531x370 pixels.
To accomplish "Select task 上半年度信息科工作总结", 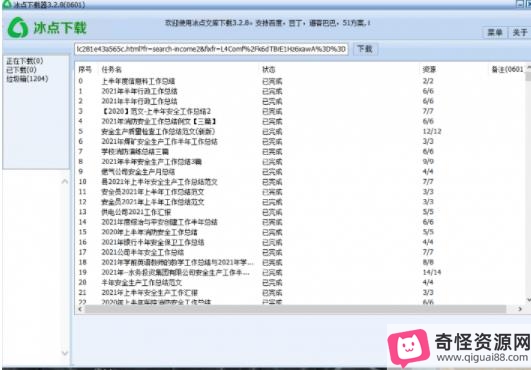I will 138,81.
